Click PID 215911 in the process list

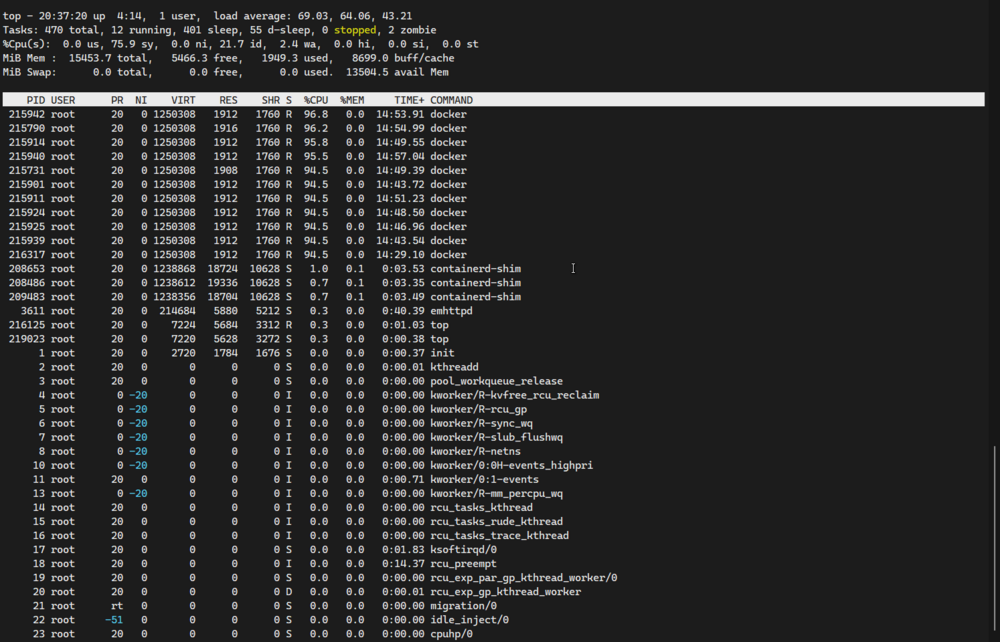point(27,198)
